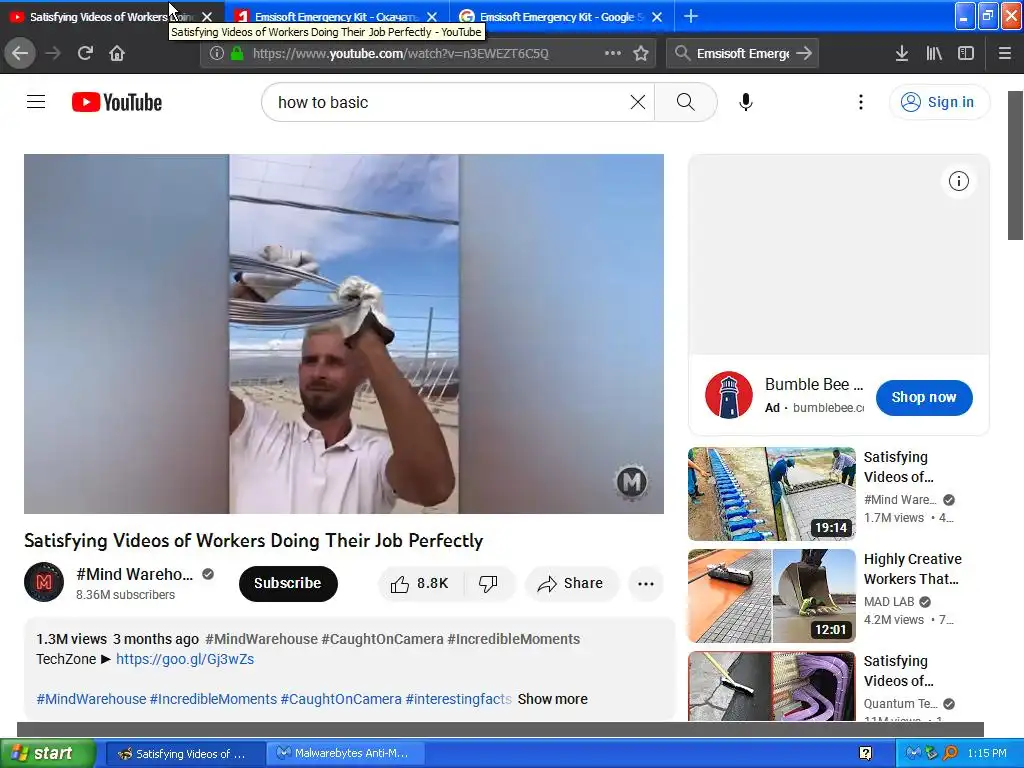Open #Mind Warehouse channel avatar
The image size is (1024, 768).
tap(44, 582)
